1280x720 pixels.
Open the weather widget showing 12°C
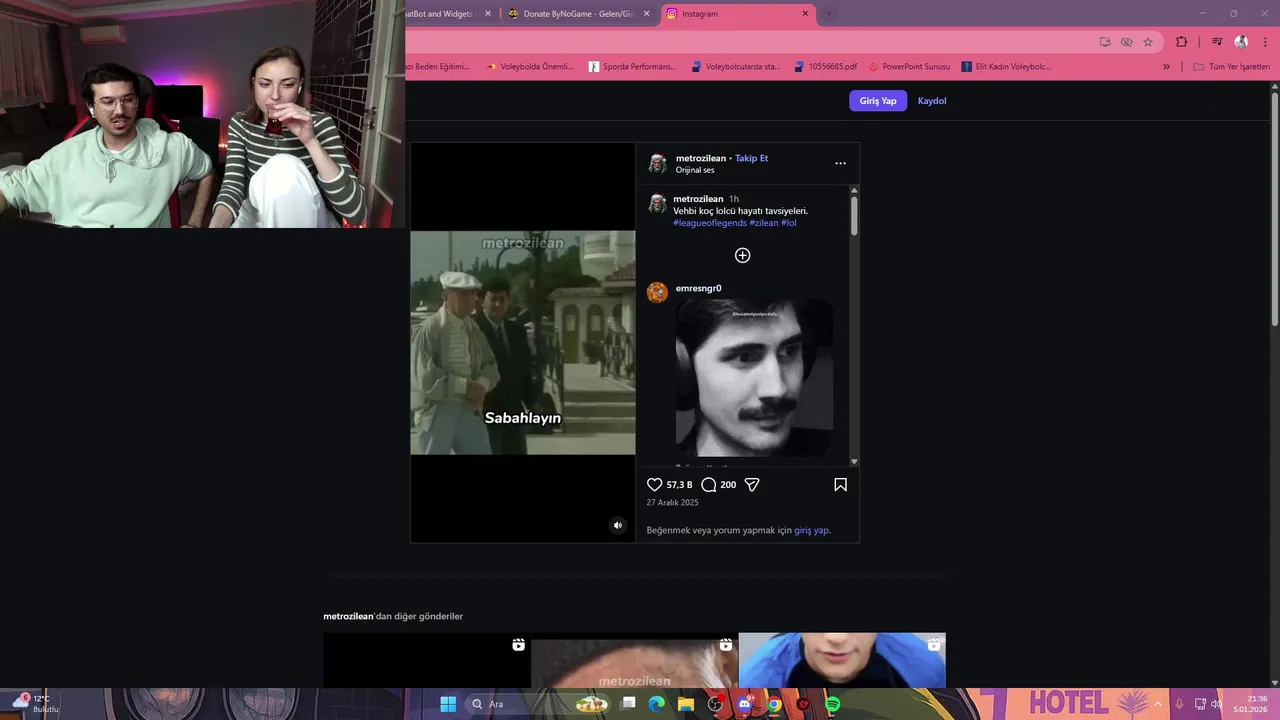(34, 704)
